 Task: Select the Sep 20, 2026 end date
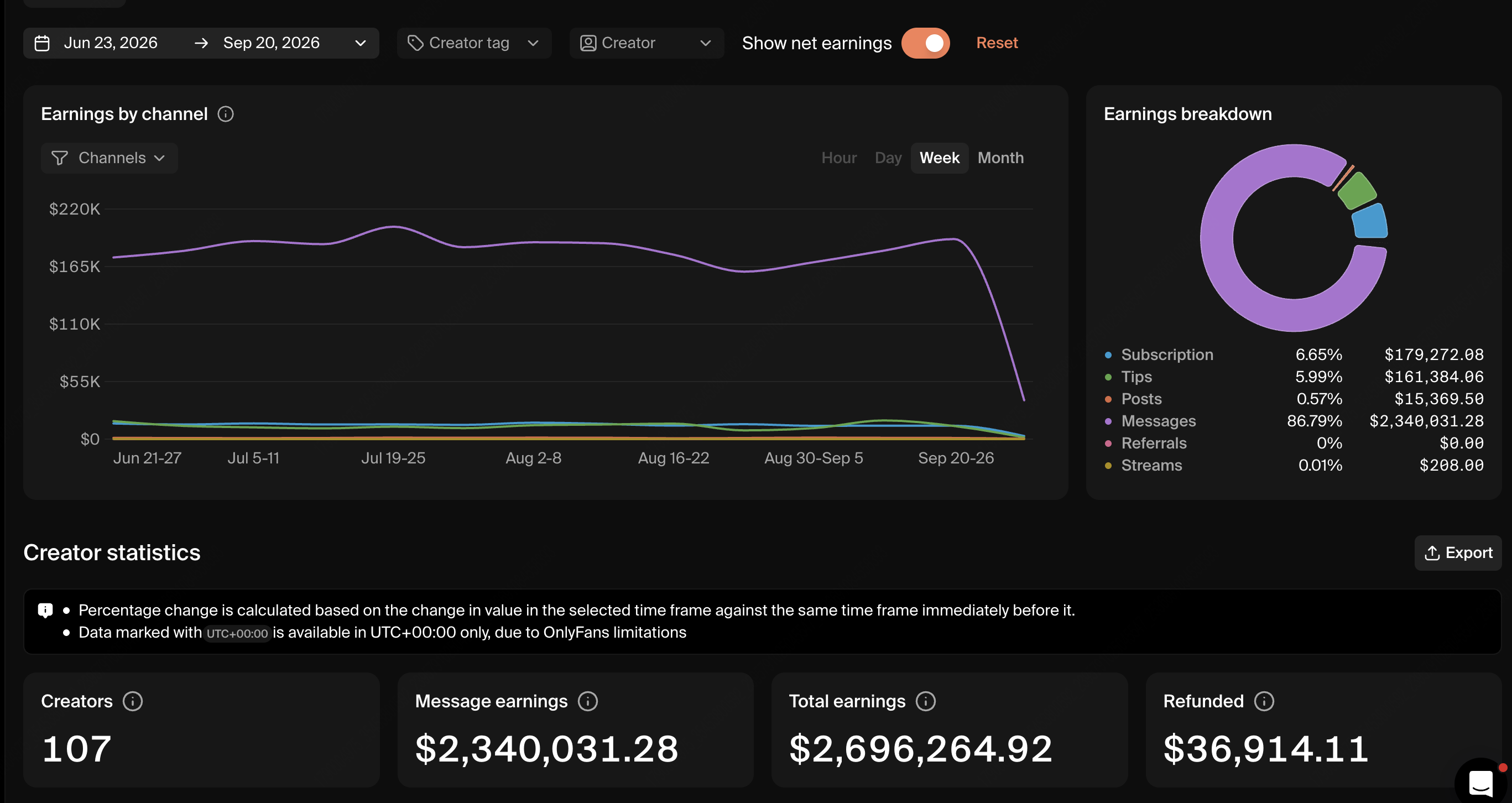(x=271, y=43)
